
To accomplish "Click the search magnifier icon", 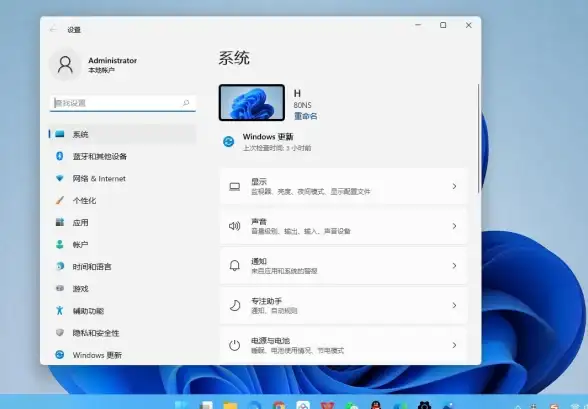I will coord(186,103).
